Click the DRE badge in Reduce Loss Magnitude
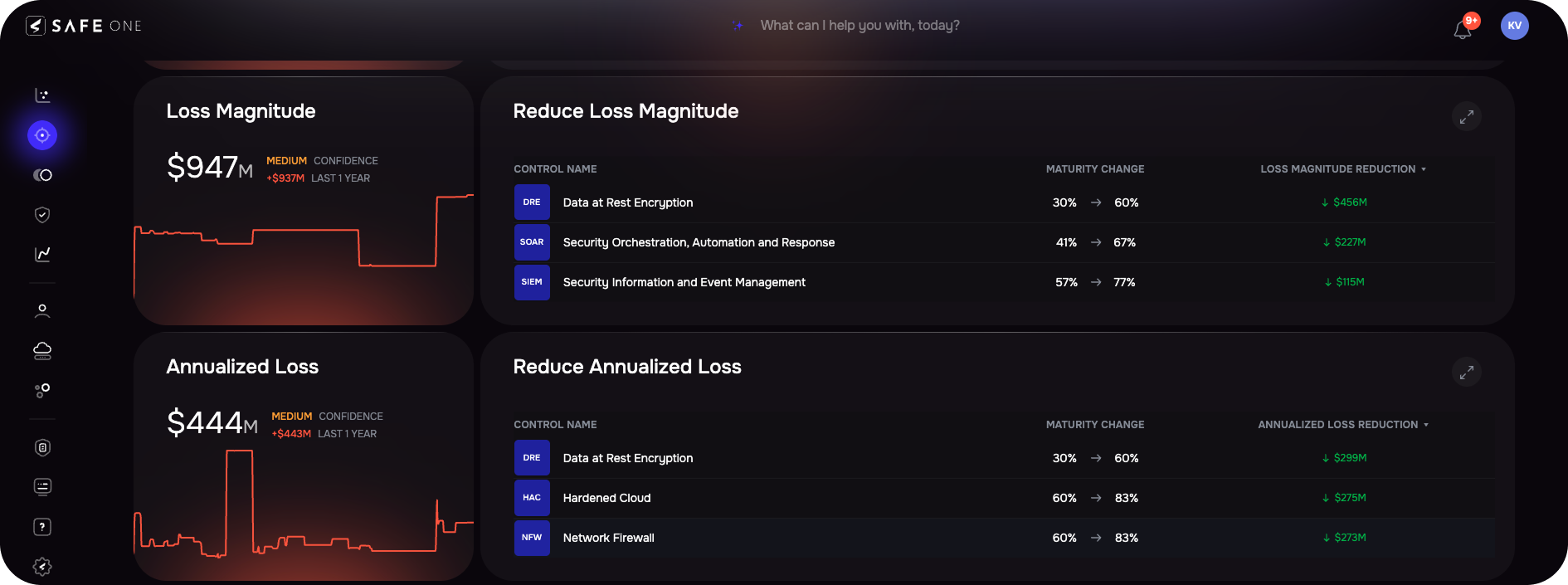Image resolution: width=1568 pixels, height=585 pixels. [x=532, y=202]
